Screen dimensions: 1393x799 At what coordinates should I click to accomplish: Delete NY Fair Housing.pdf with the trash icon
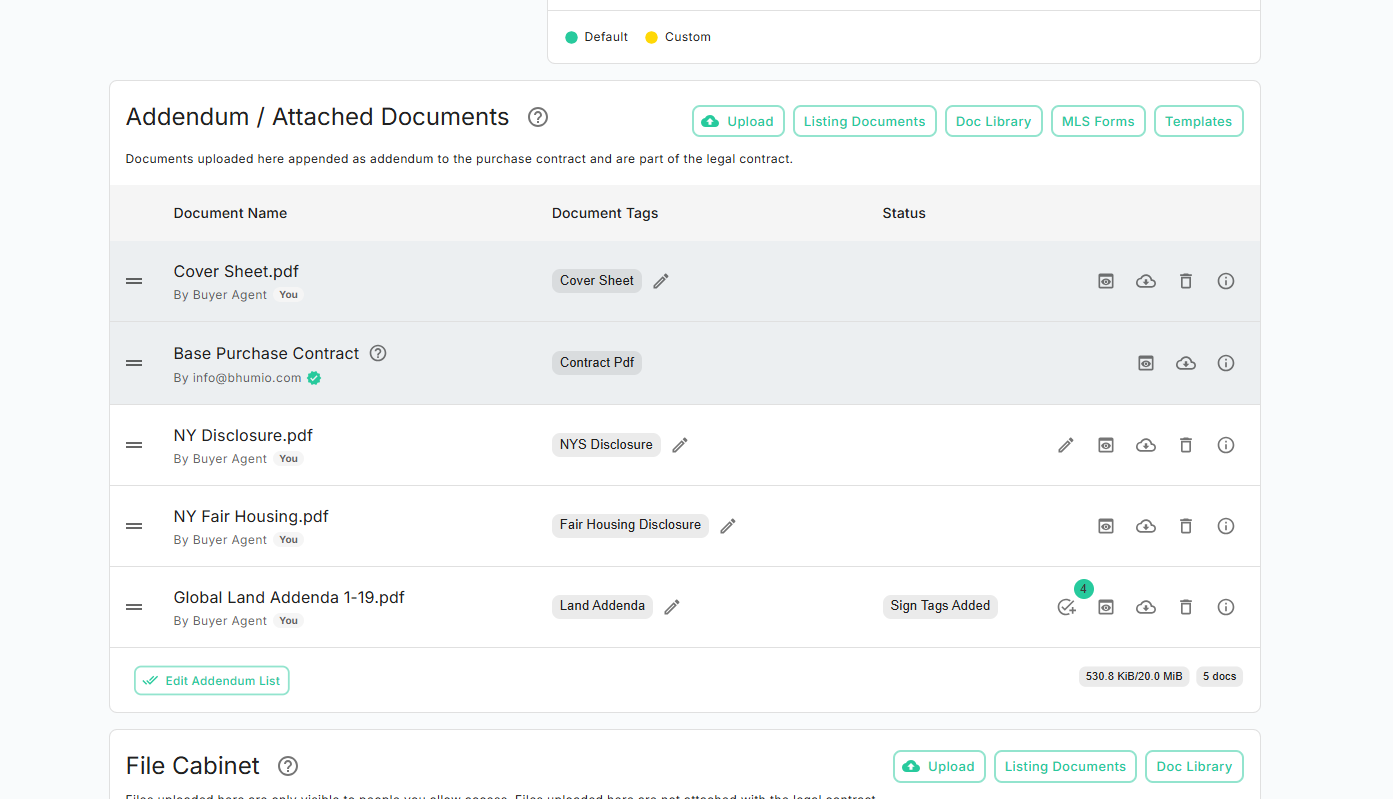coord(1185,525)
